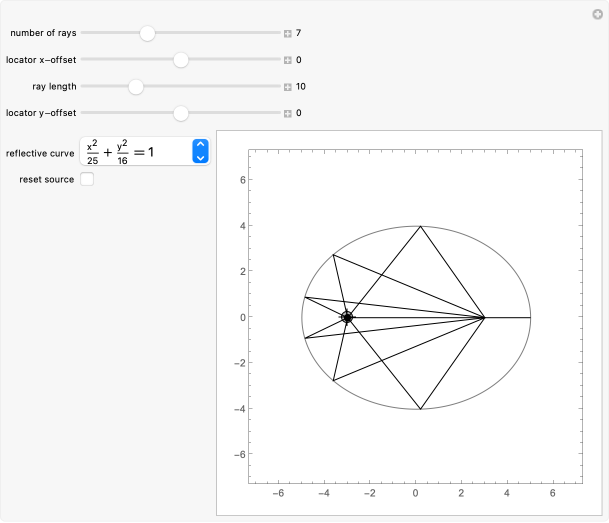Click the locator y-offset slider thumb
The image size is (609, 523).
[x=181, y=113]
